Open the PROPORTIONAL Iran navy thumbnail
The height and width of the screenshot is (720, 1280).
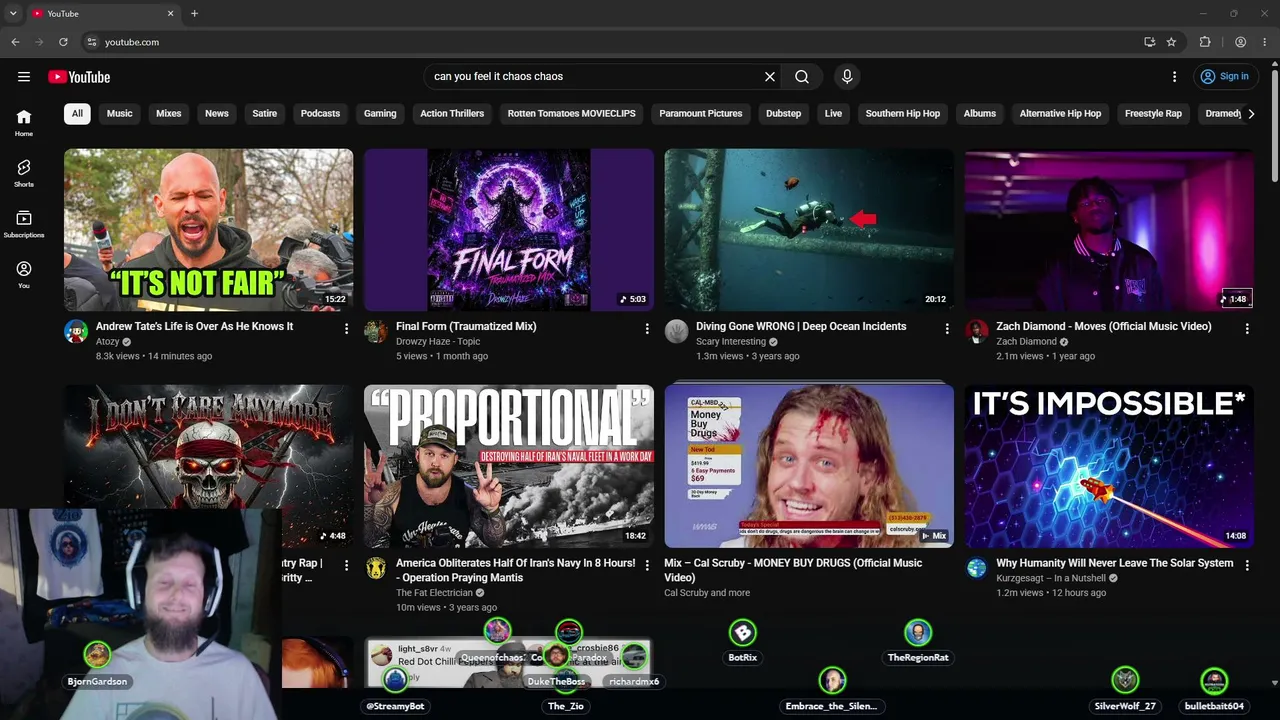509,466
